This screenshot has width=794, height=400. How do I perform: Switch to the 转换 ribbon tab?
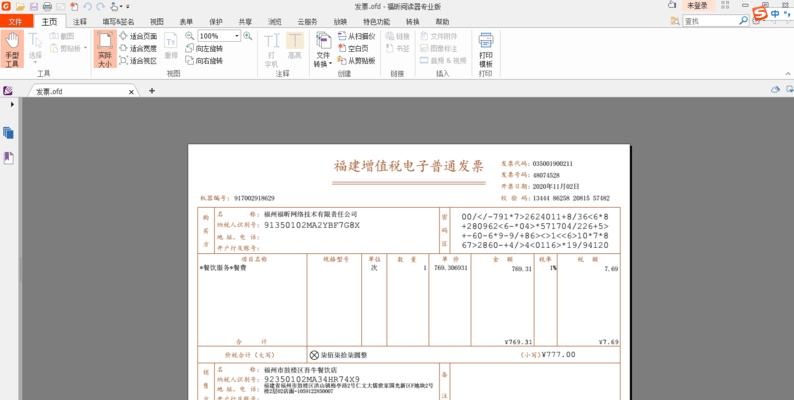point(413,22)
